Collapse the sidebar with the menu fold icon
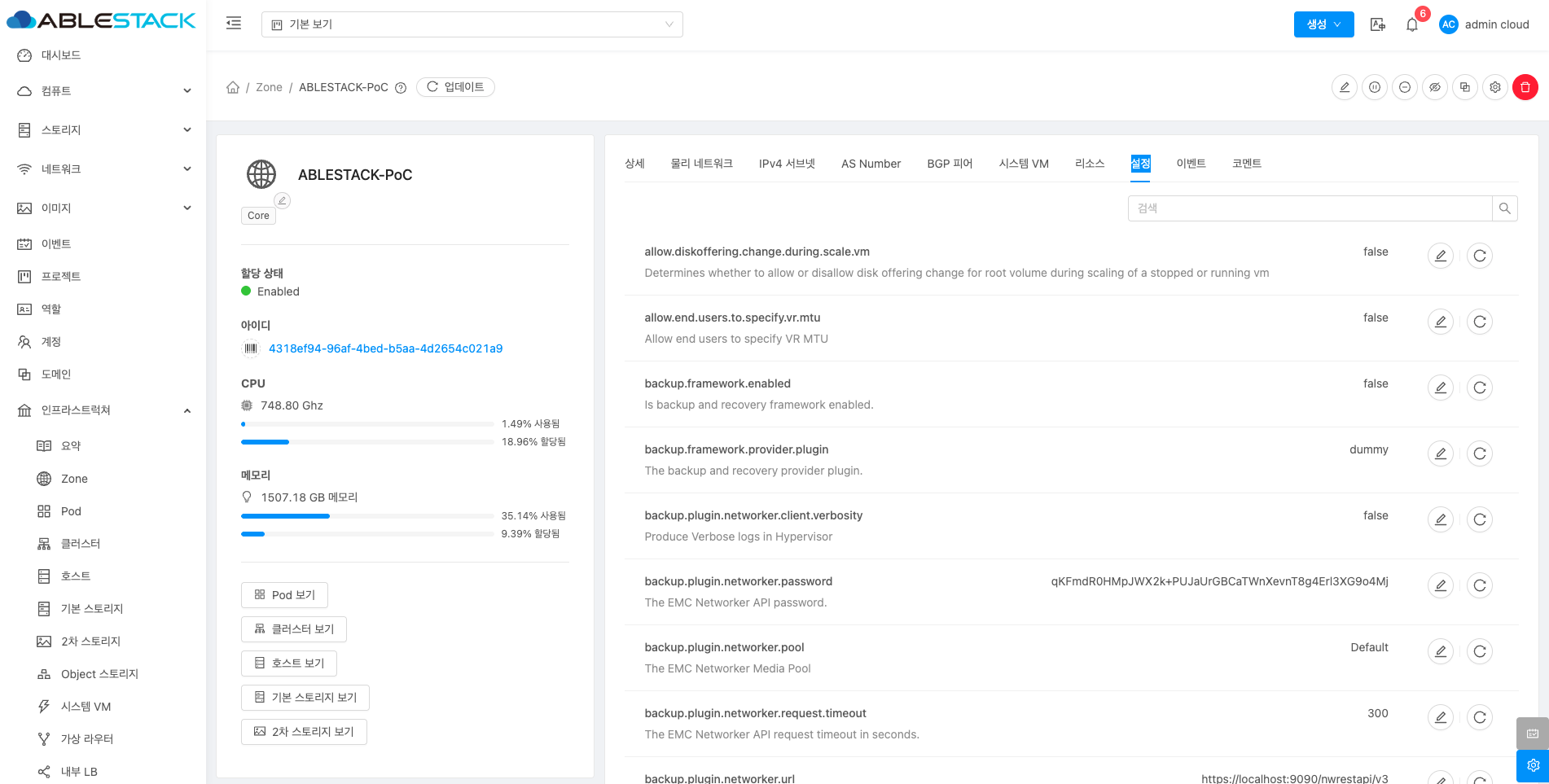The image size is (1549, 784). click(x=234, y=24)
